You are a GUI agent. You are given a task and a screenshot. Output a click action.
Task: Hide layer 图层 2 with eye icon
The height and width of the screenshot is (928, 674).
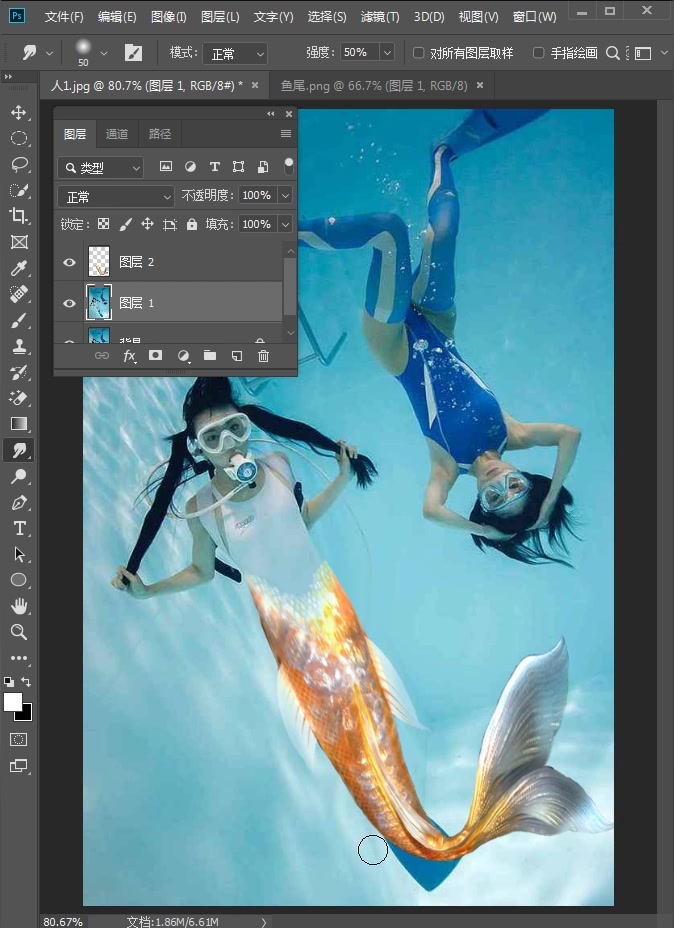coord(70,262)
